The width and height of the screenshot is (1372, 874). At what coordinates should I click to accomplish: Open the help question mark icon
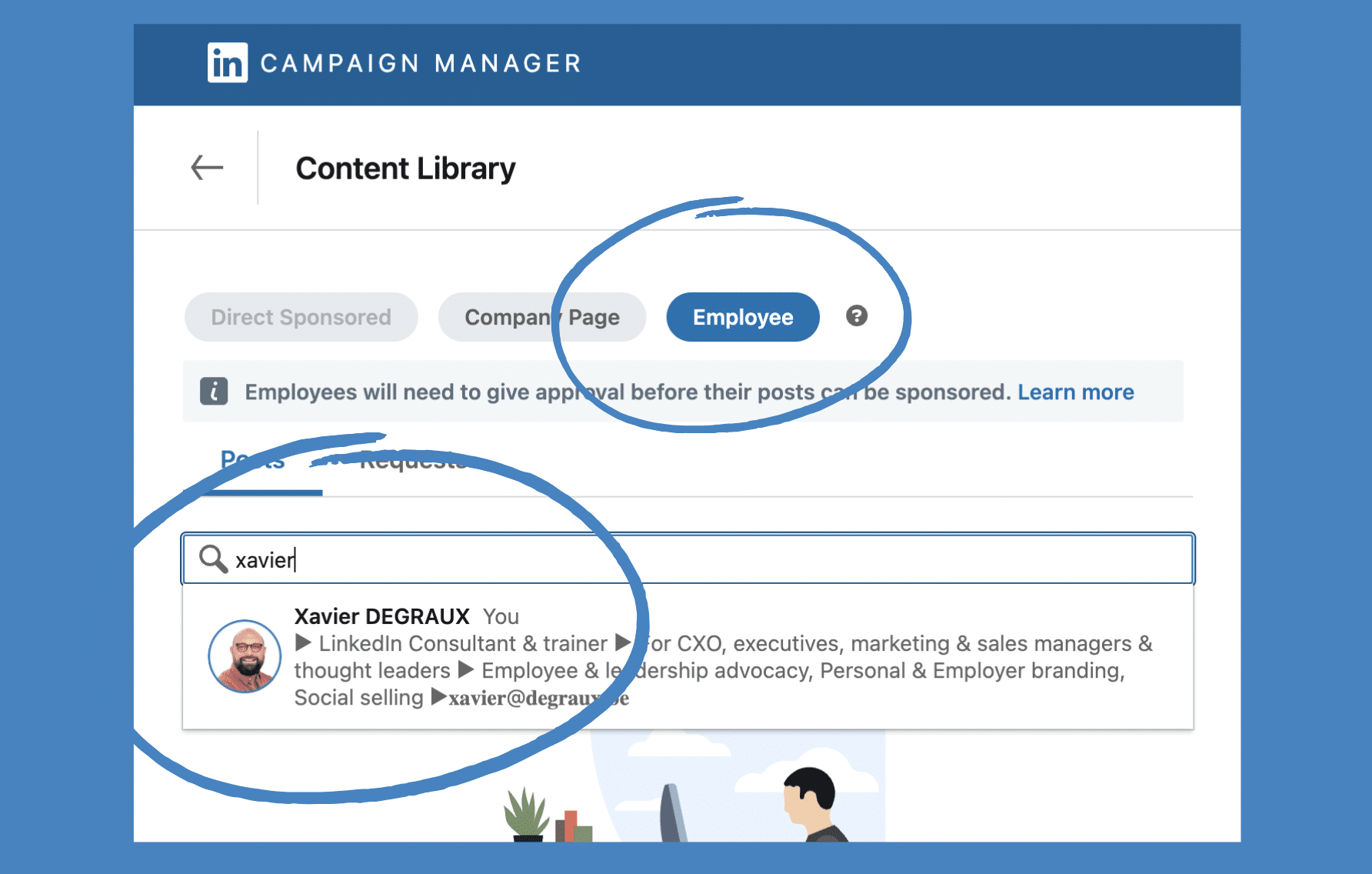(x=856, y=315)
